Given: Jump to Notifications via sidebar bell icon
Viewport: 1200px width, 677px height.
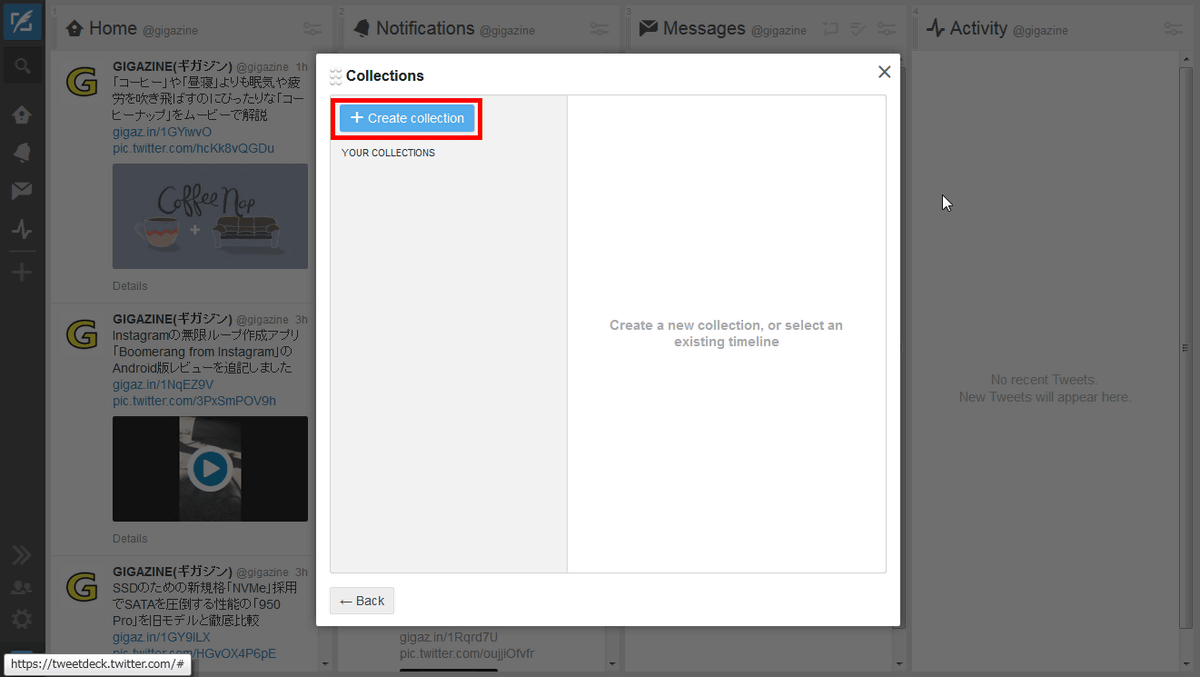Looking at the screenshot, I should [x=21, y=152].
